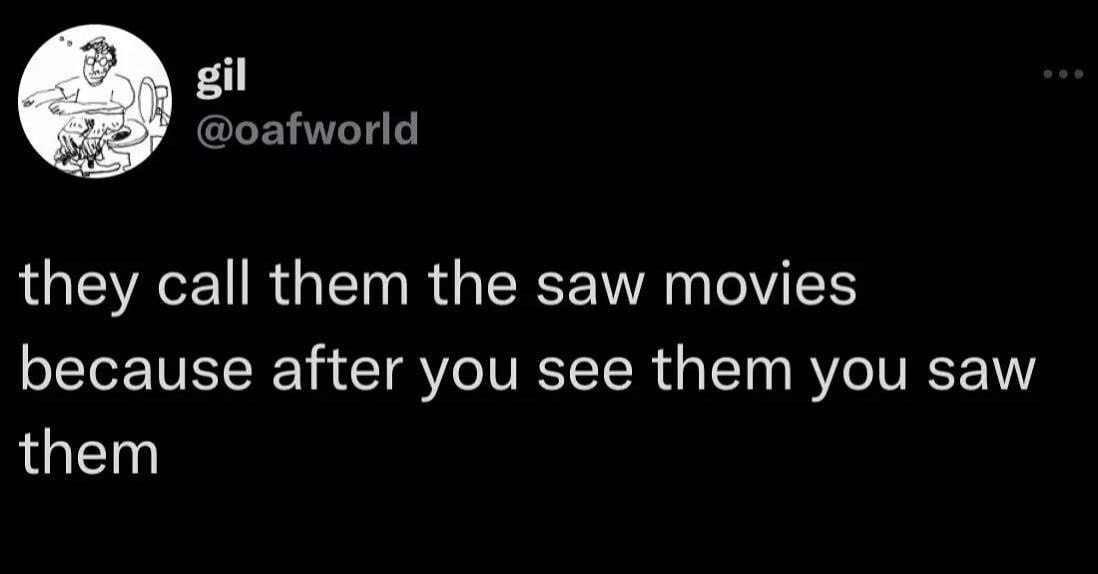The height and width of the screenshot is (574, 1098).
Task: Click the word "call" in the tweet
Action: [x=203, y=285]
